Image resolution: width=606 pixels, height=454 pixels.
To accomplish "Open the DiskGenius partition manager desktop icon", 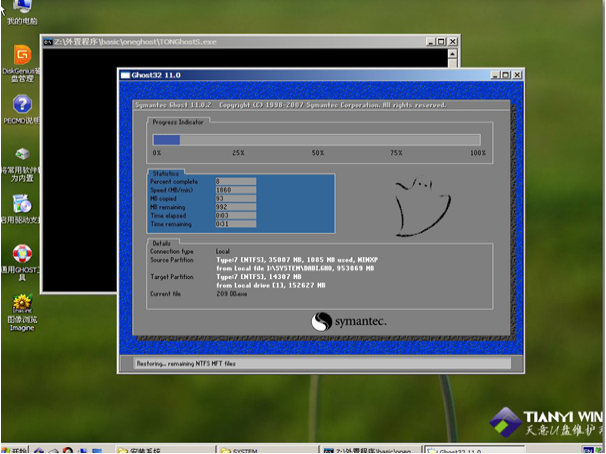I will (21, 58).
